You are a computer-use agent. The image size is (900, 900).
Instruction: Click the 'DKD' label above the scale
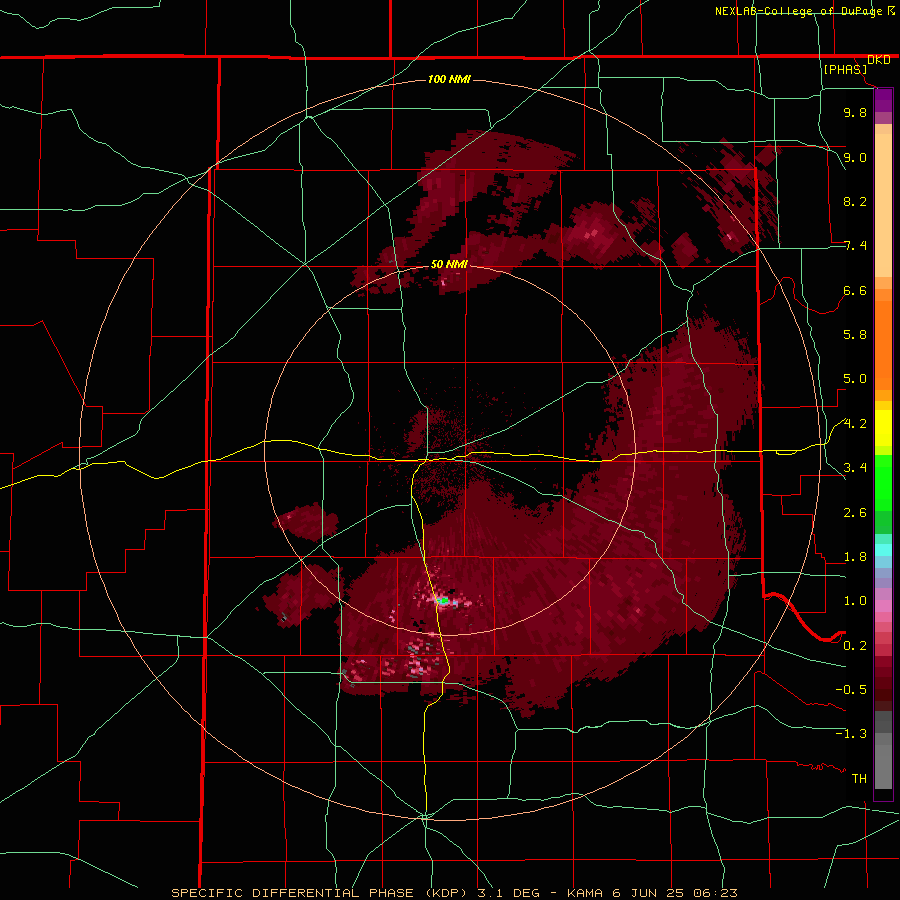pos(878,60)
